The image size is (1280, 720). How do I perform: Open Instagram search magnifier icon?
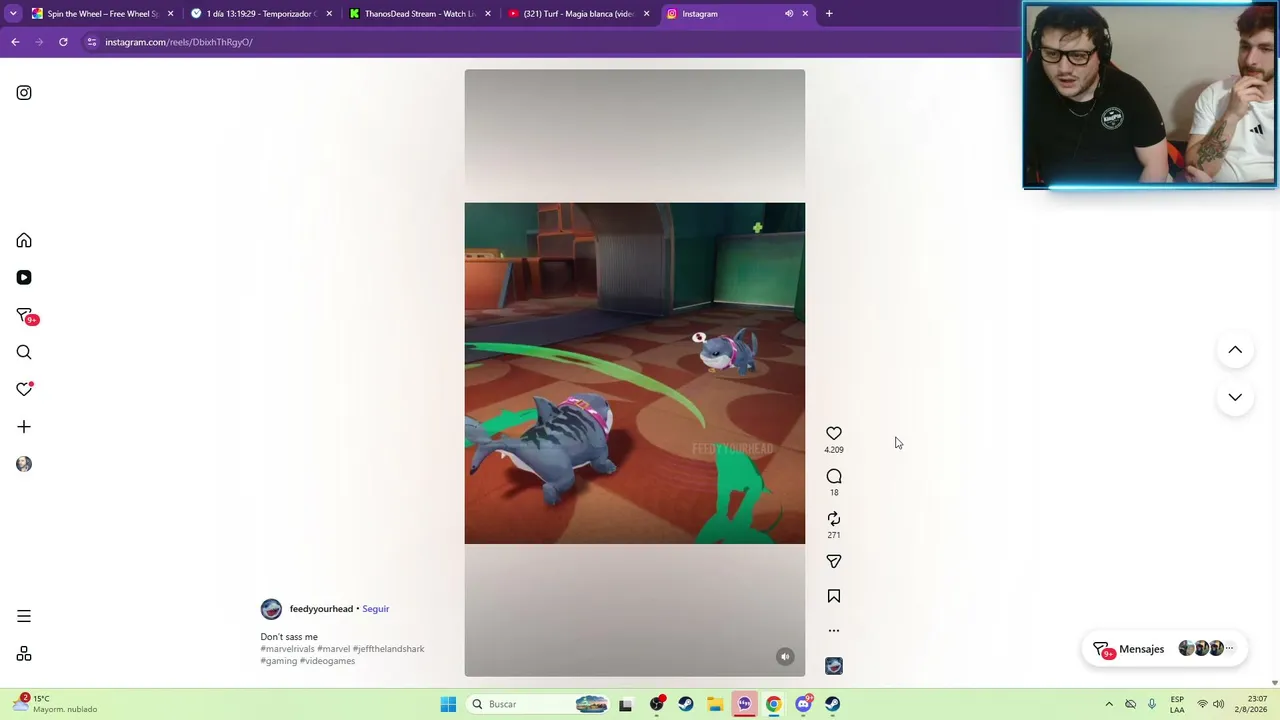coord(24,352)
